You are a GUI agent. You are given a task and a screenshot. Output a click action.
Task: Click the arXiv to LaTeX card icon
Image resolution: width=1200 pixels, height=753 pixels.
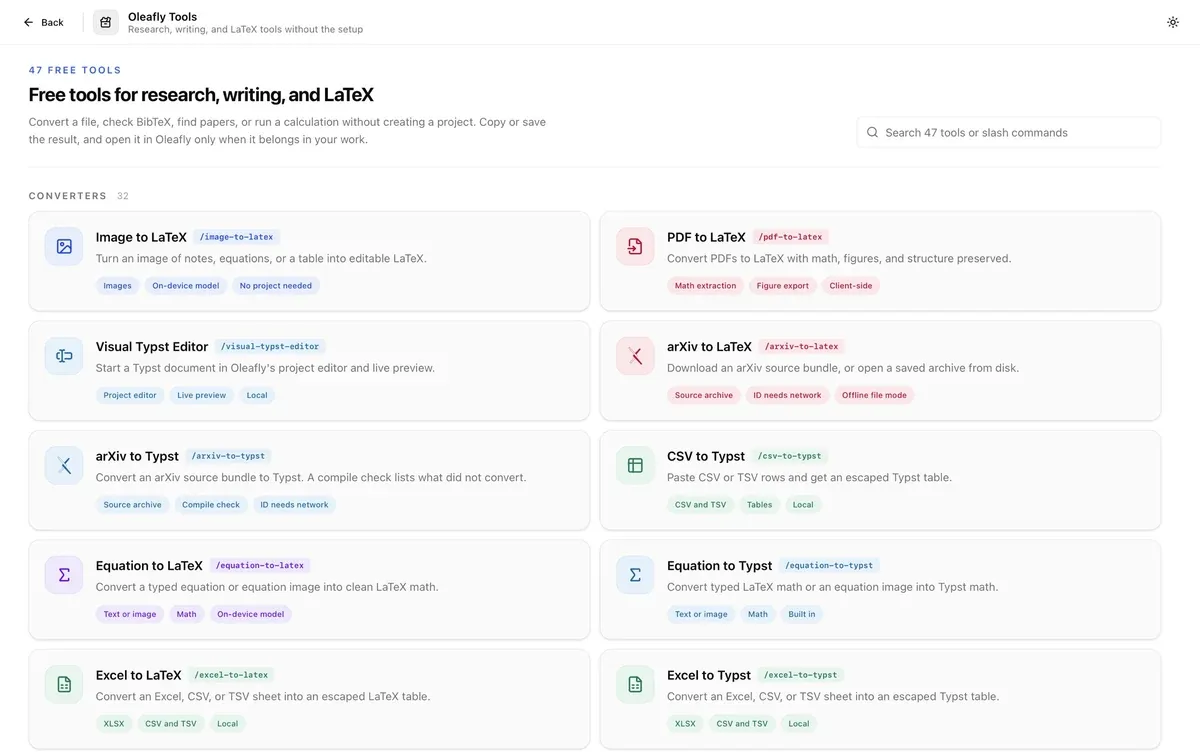coord(635,356)
